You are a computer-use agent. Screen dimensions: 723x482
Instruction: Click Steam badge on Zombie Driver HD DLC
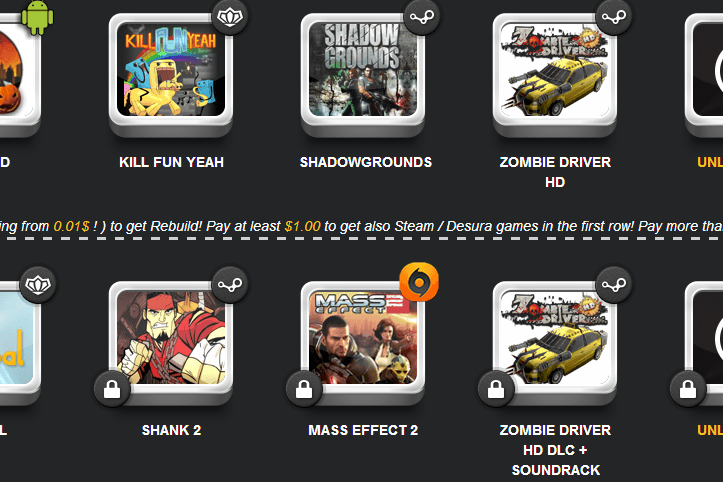coord(614,285)
